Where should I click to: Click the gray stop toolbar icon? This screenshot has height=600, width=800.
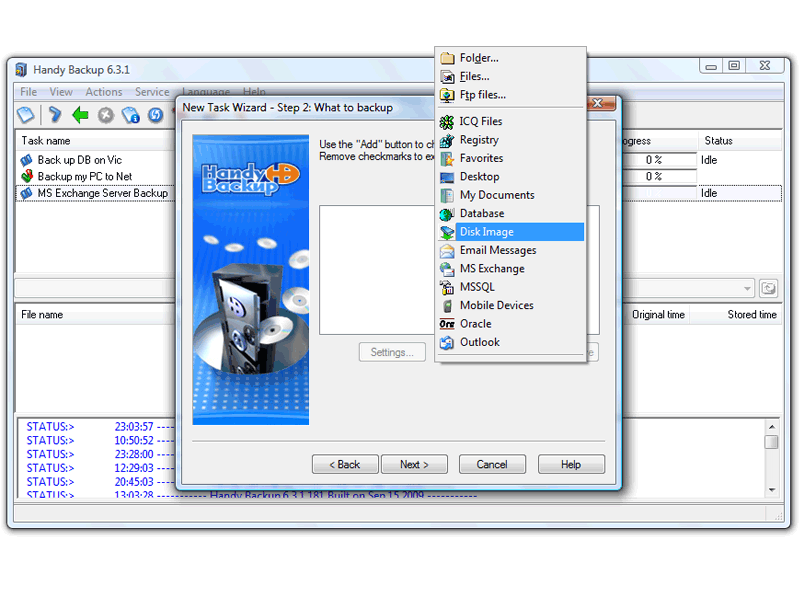click(106, 115)
